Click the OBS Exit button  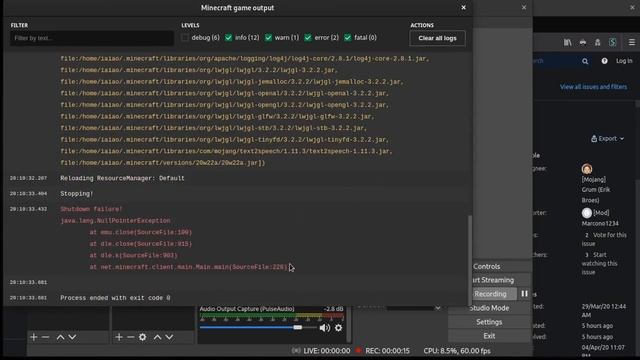point(489,336)
